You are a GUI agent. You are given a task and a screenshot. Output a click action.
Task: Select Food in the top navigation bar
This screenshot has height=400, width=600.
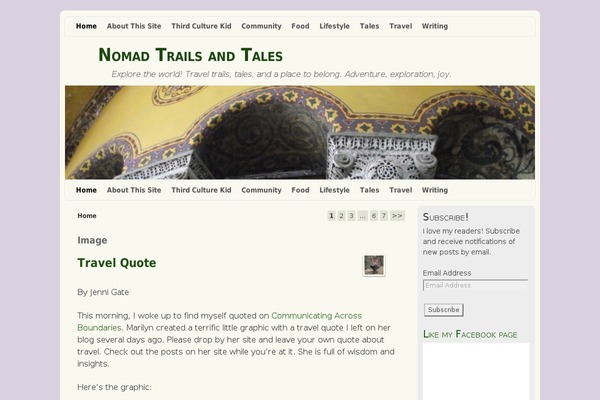click(x=300, y=26)
